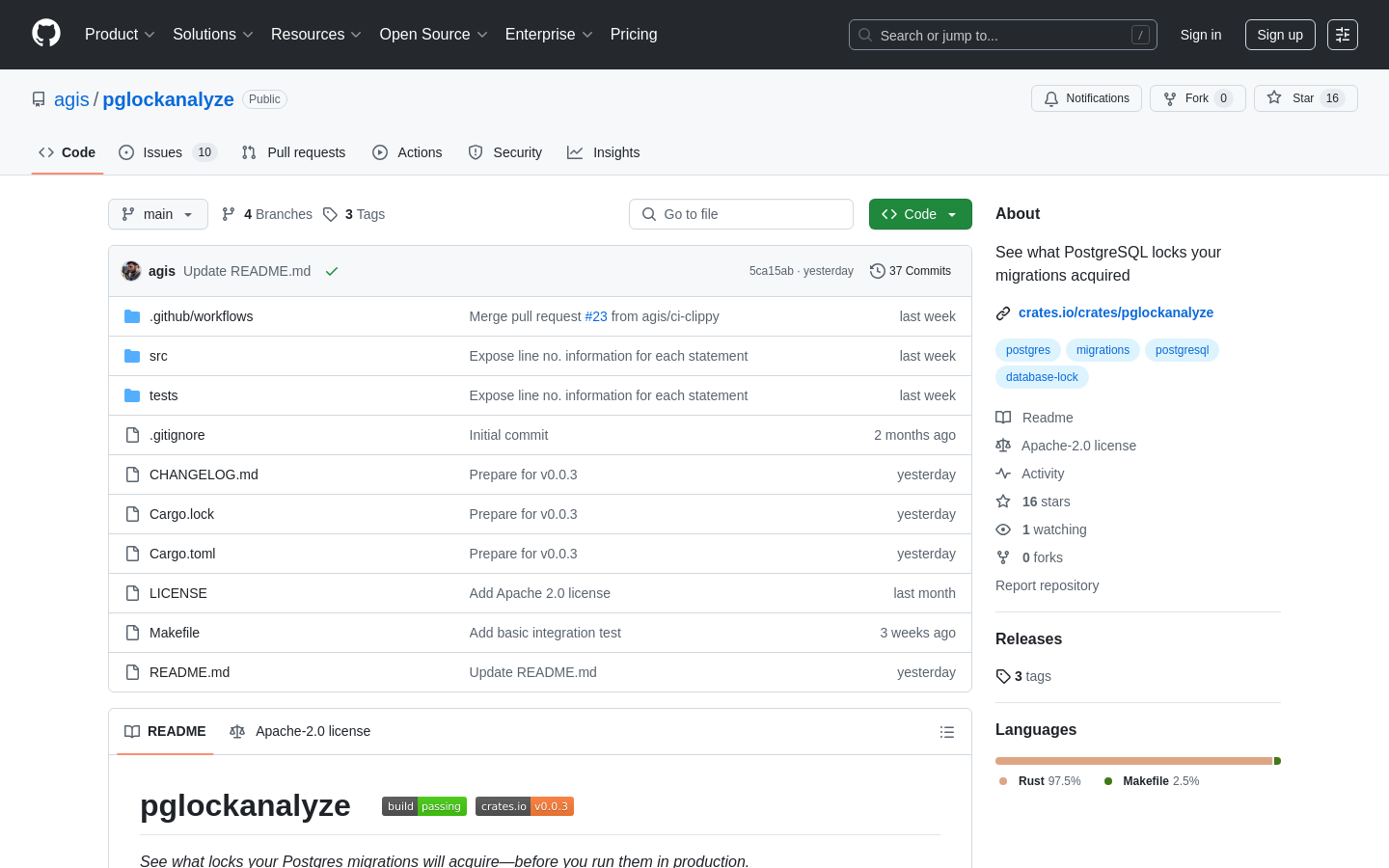
Task: Open the Cargo.lock file
Action: [x=181, y=514]
